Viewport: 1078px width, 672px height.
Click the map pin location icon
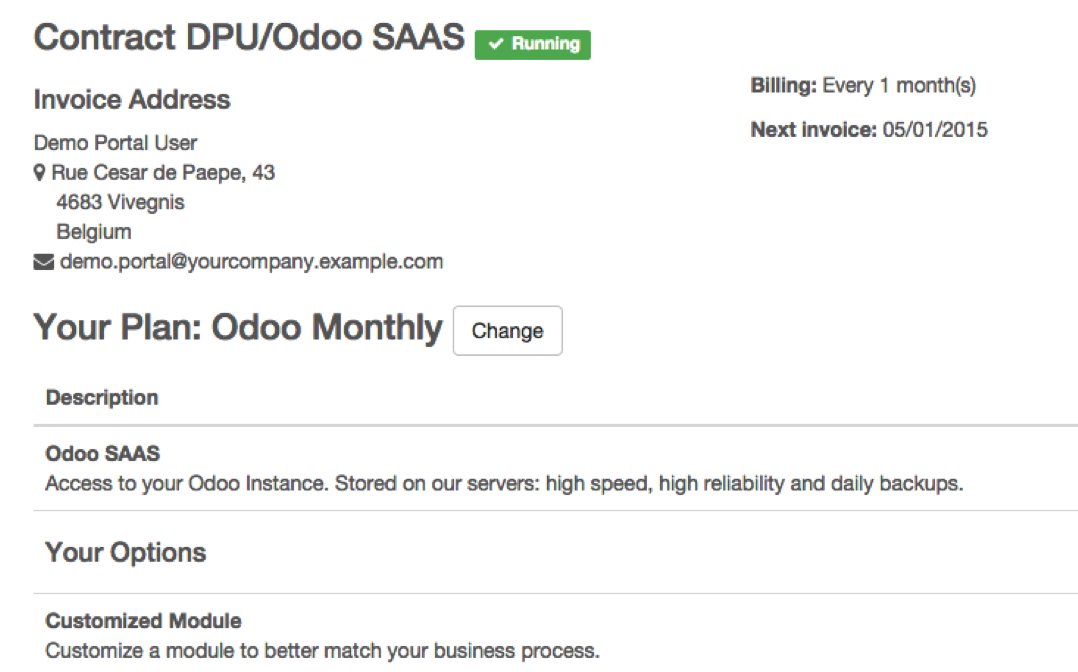[x=39, y=173]
